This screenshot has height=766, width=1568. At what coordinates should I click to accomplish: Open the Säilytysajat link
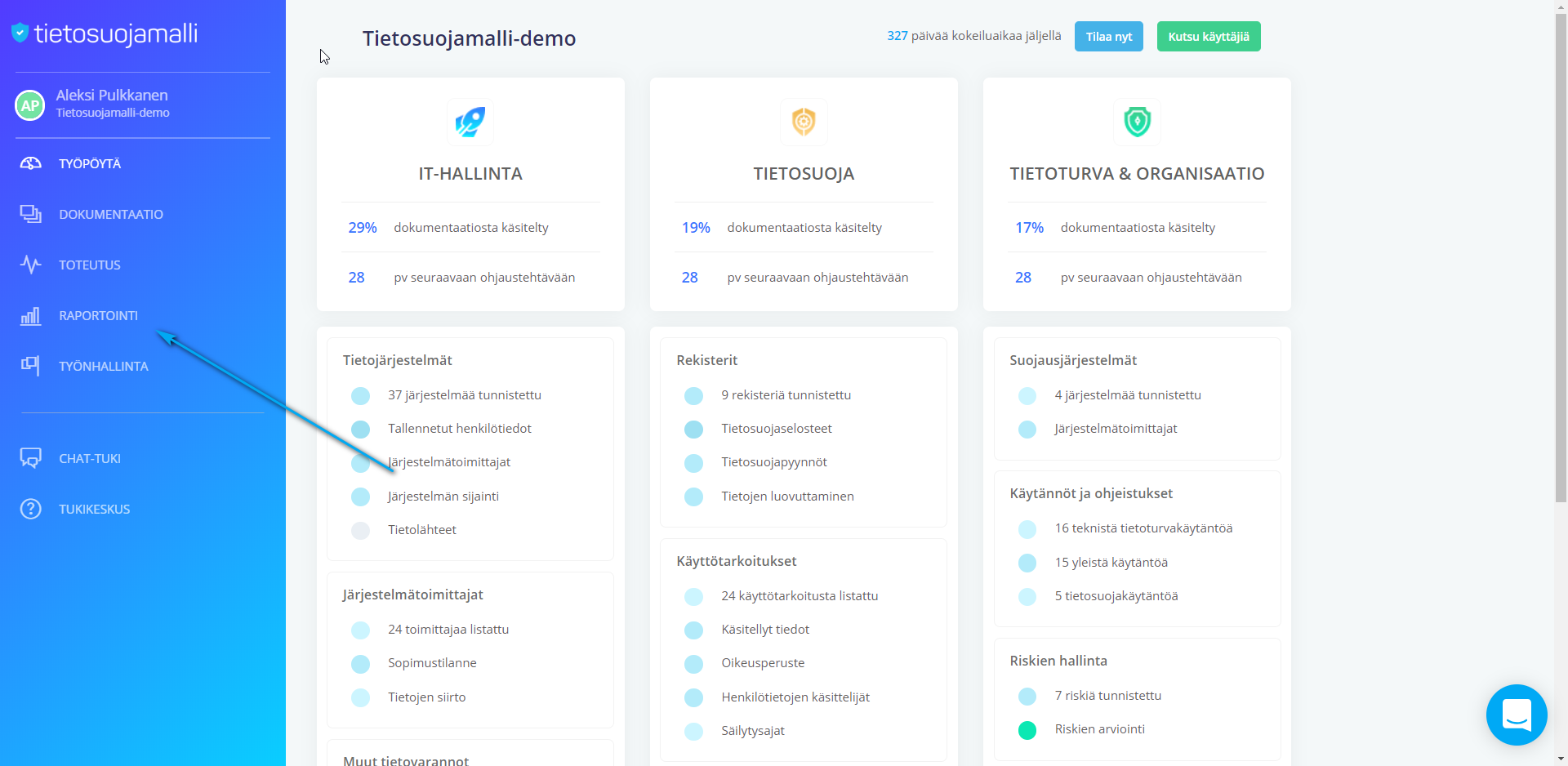click(x=753, y=730)
